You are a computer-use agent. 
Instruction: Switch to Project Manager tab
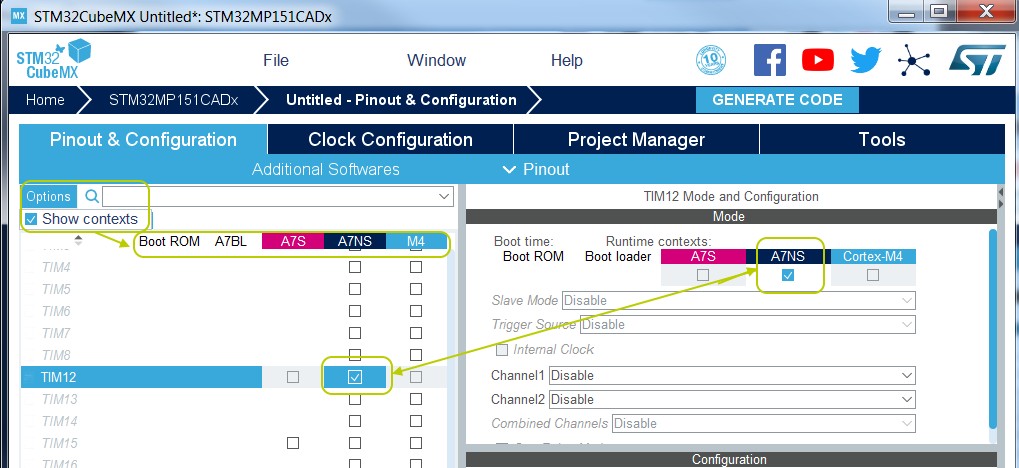(636, 139)
